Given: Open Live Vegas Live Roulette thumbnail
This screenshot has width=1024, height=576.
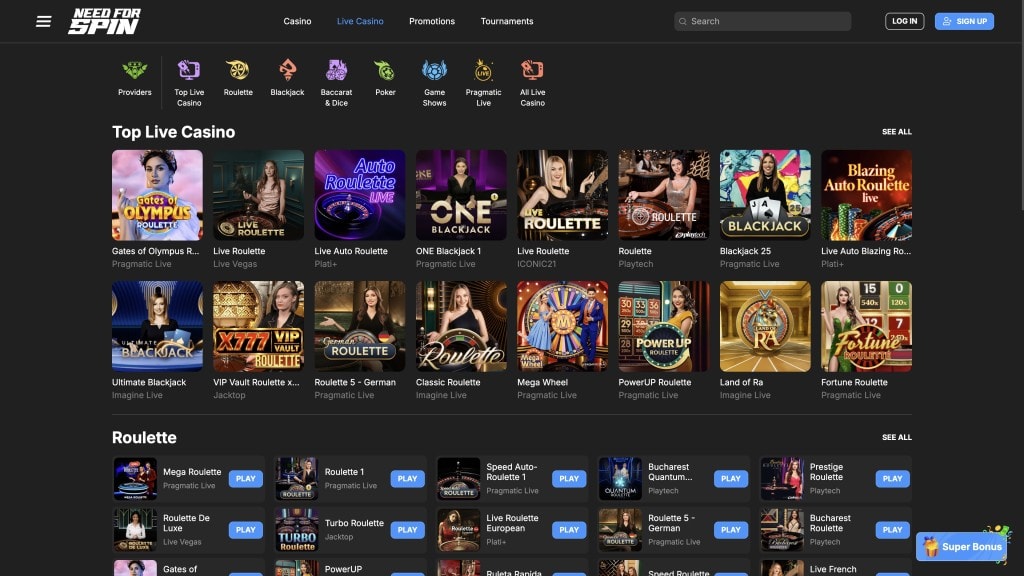Looking at the screenshot, I should [259, 195].
